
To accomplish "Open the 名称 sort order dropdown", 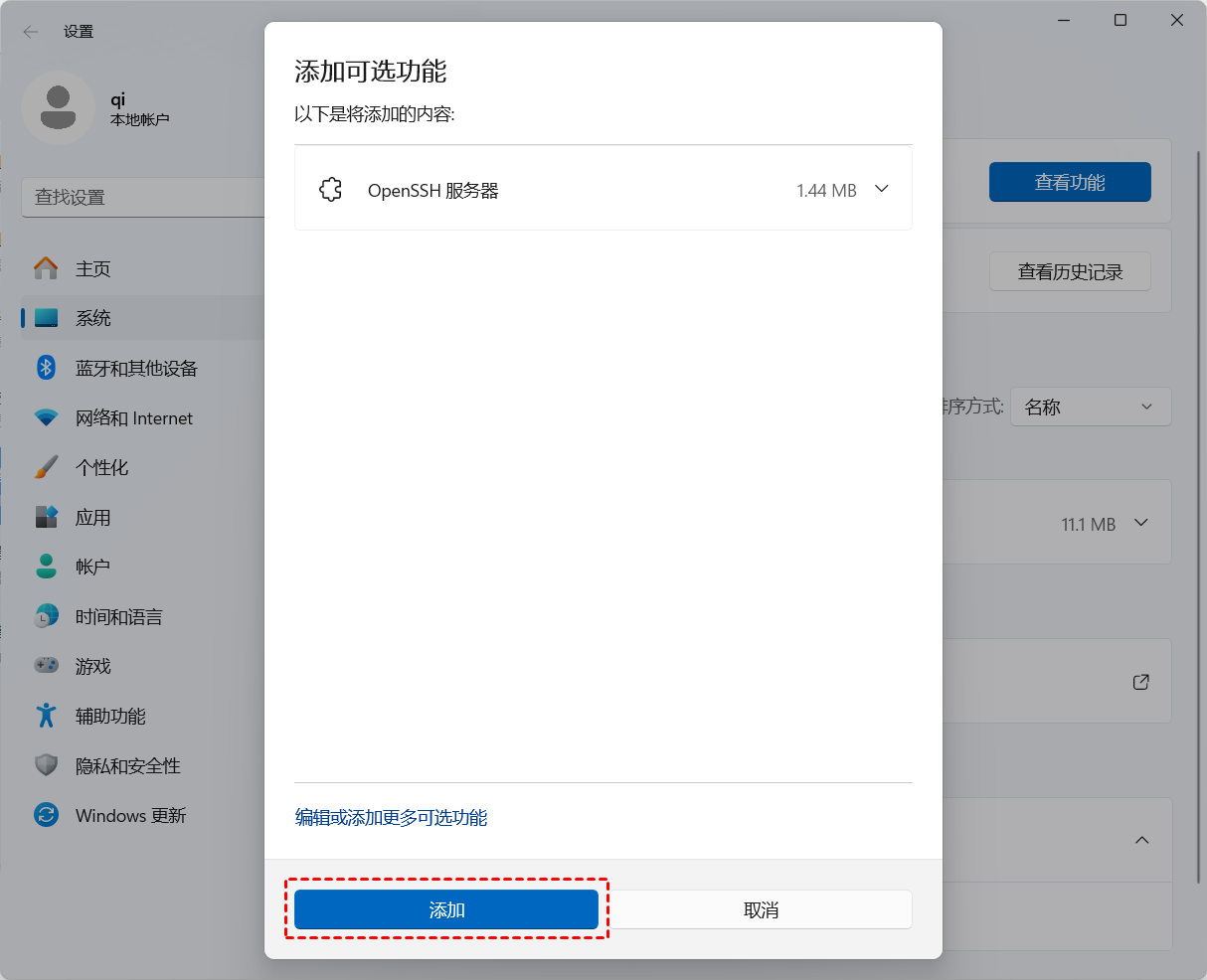I will (x=1091, y=407).
